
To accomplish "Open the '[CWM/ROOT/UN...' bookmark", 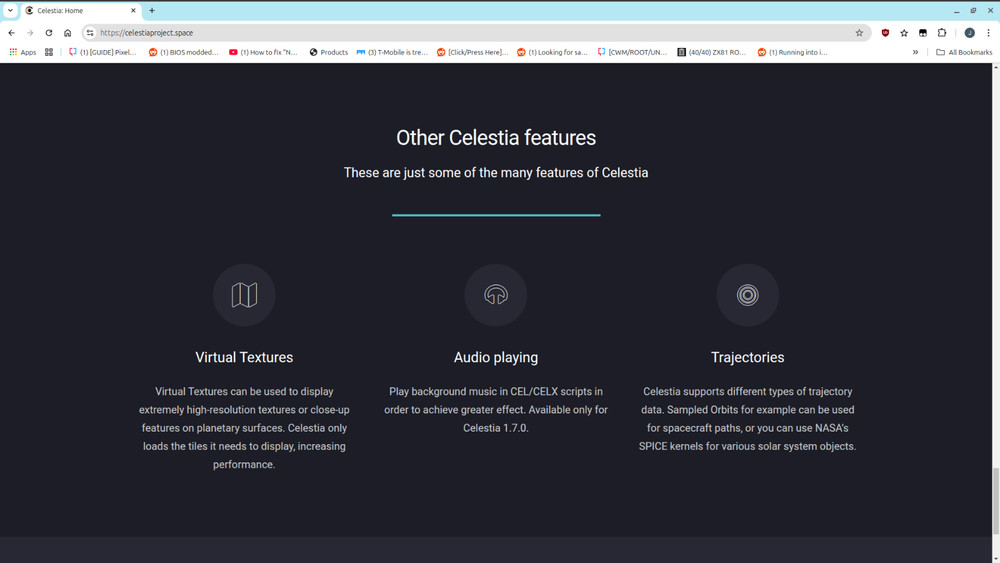I will pos(632,52).
